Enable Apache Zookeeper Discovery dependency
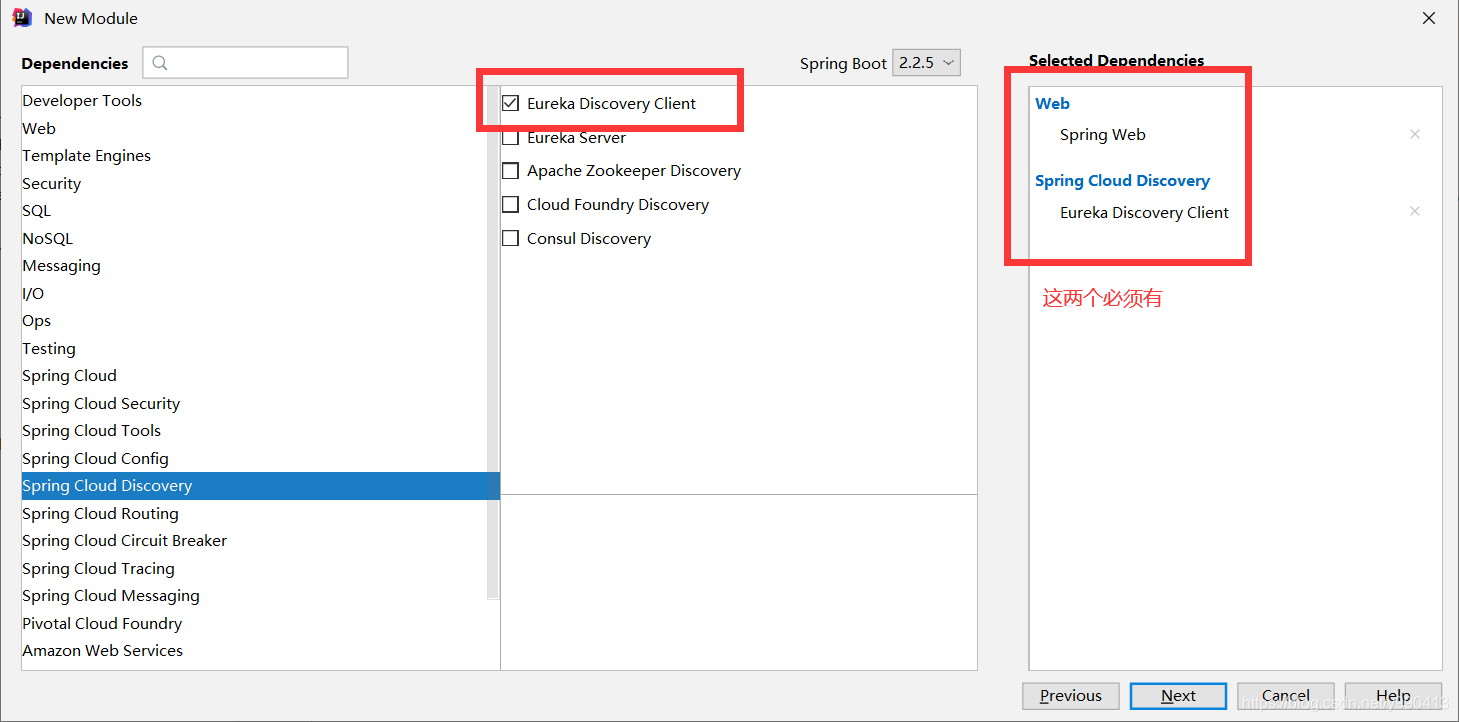This screenshot has height=722, width=1459. click(510, 171)
